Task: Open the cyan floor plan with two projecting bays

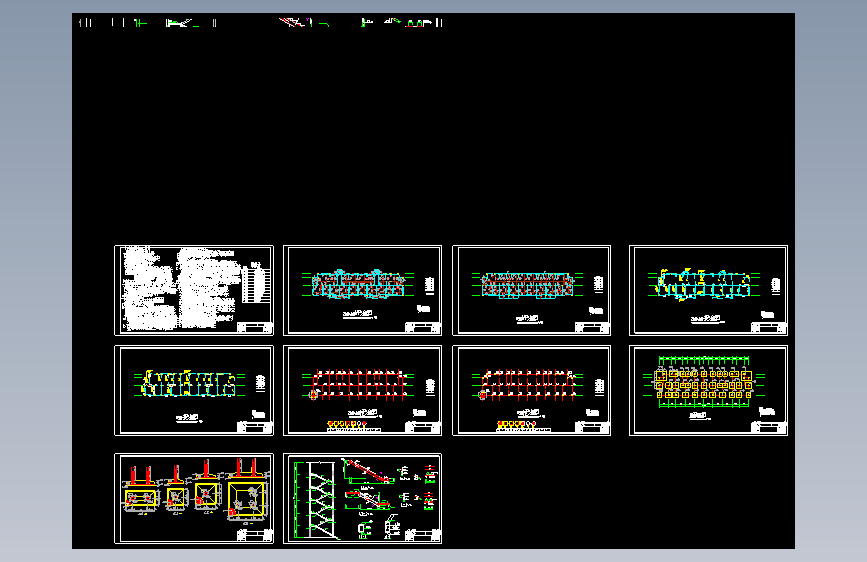Action: tap(362, 290)
